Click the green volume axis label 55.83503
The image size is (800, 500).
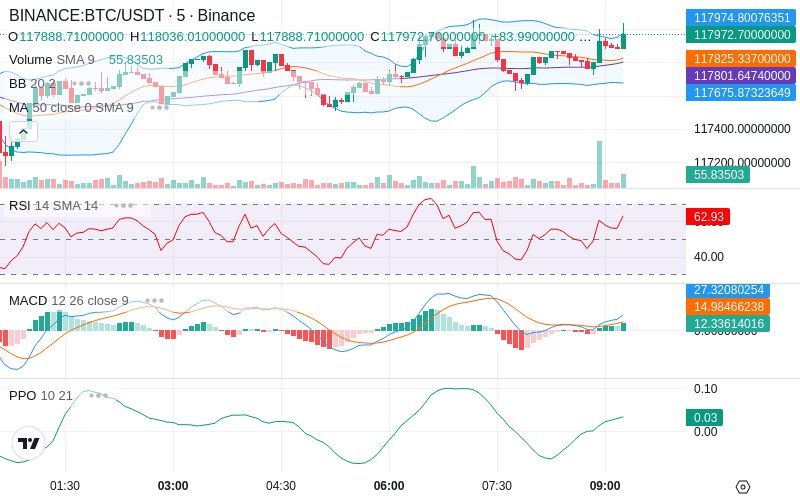pos(718,174)
